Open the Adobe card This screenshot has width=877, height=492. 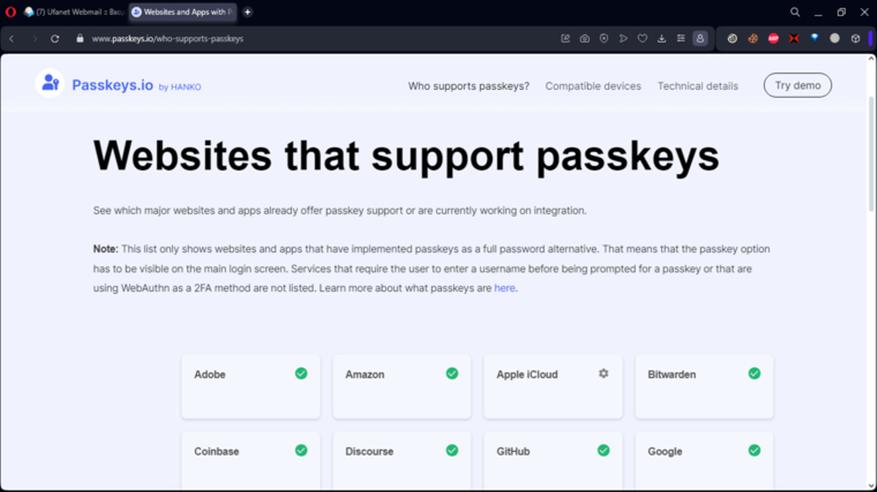pos(251,386)
